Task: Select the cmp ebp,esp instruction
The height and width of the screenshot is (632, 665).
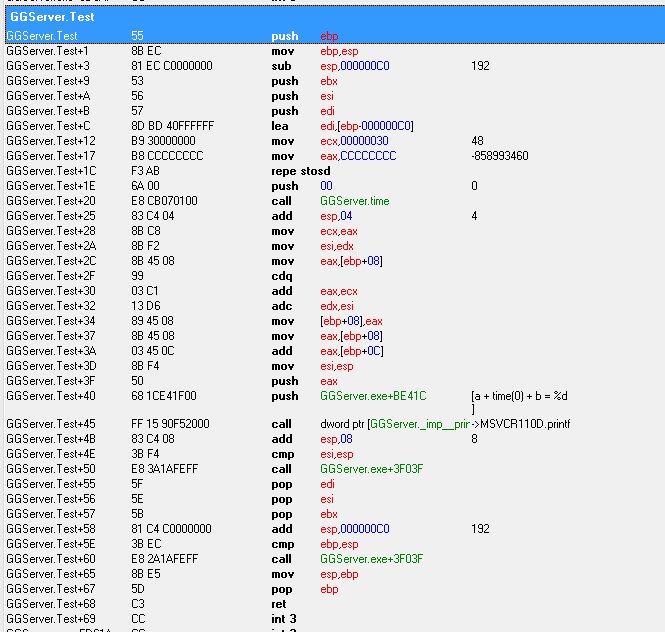Action: [315, 544]
